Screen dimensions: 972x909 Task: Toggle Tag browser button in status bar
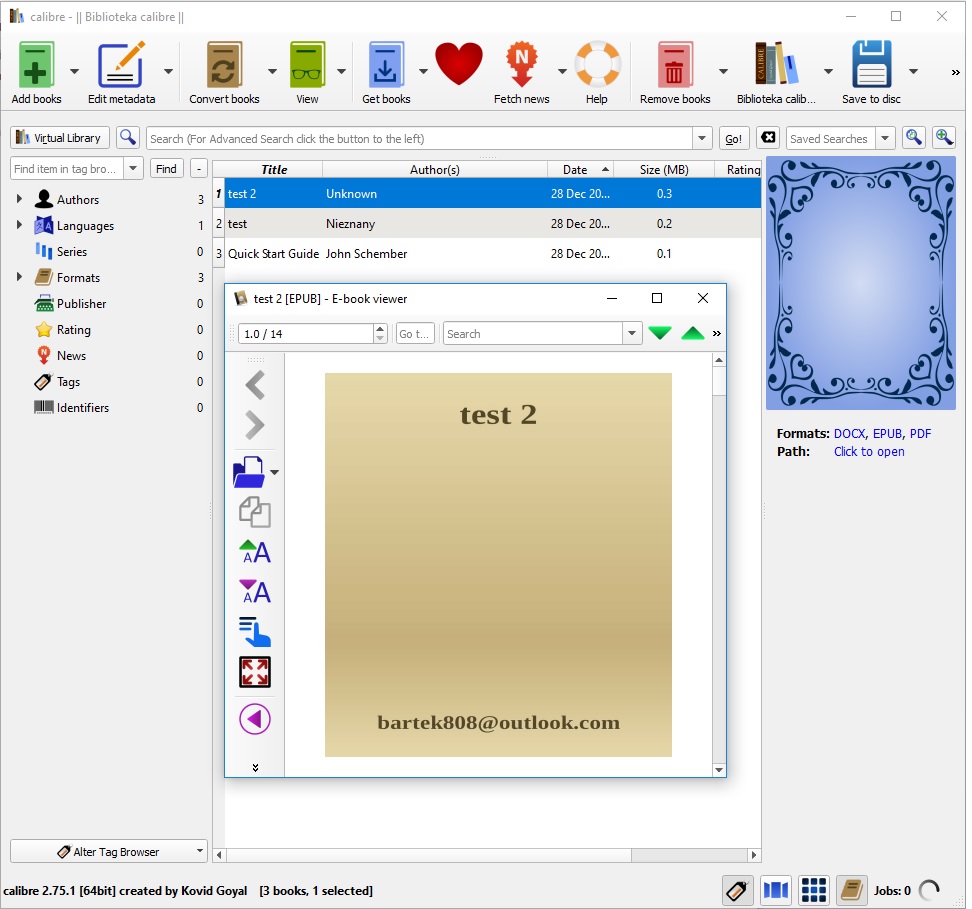737,891
